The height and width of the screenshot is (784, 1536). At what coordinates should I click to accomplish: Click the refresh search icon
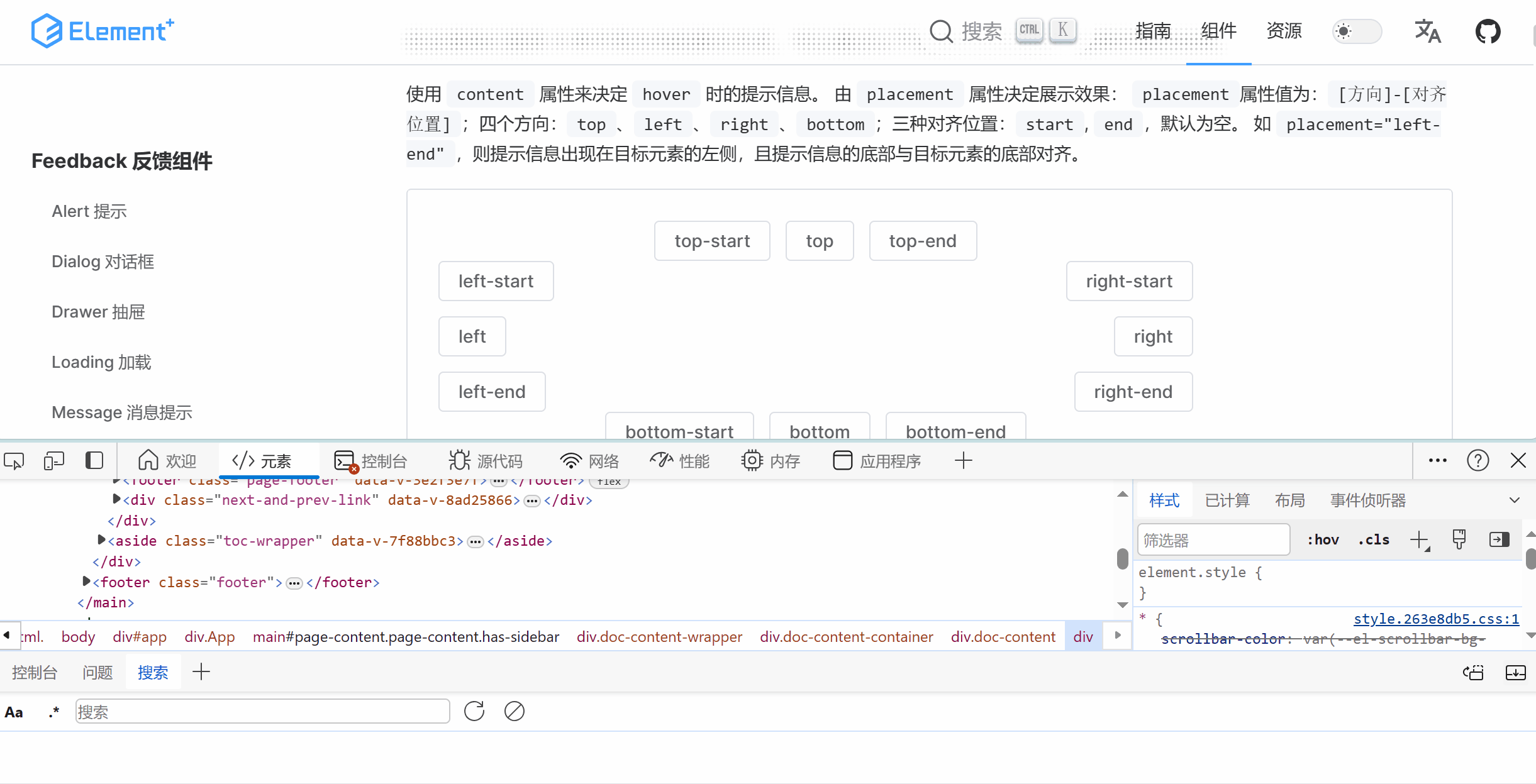tap(474, 711)
